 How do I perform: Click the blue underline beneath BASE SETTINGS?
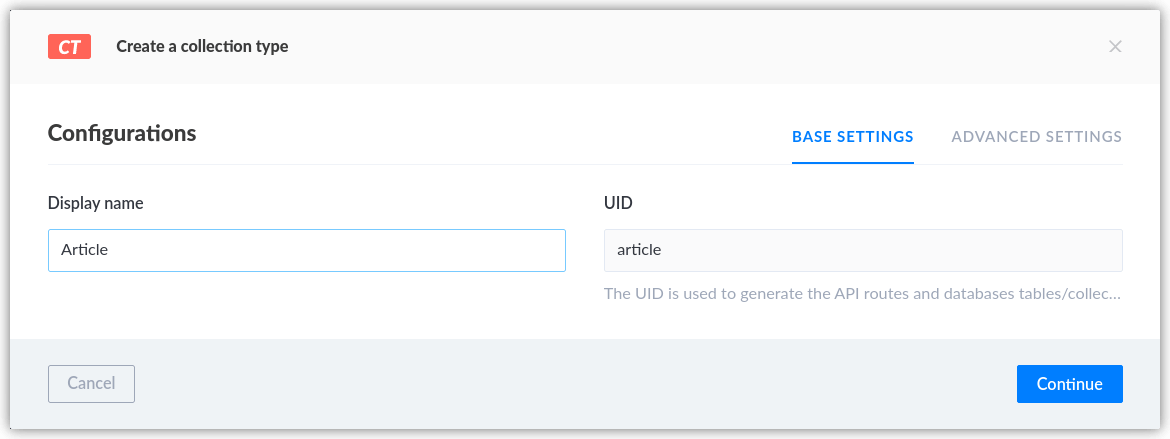point(853,163)
